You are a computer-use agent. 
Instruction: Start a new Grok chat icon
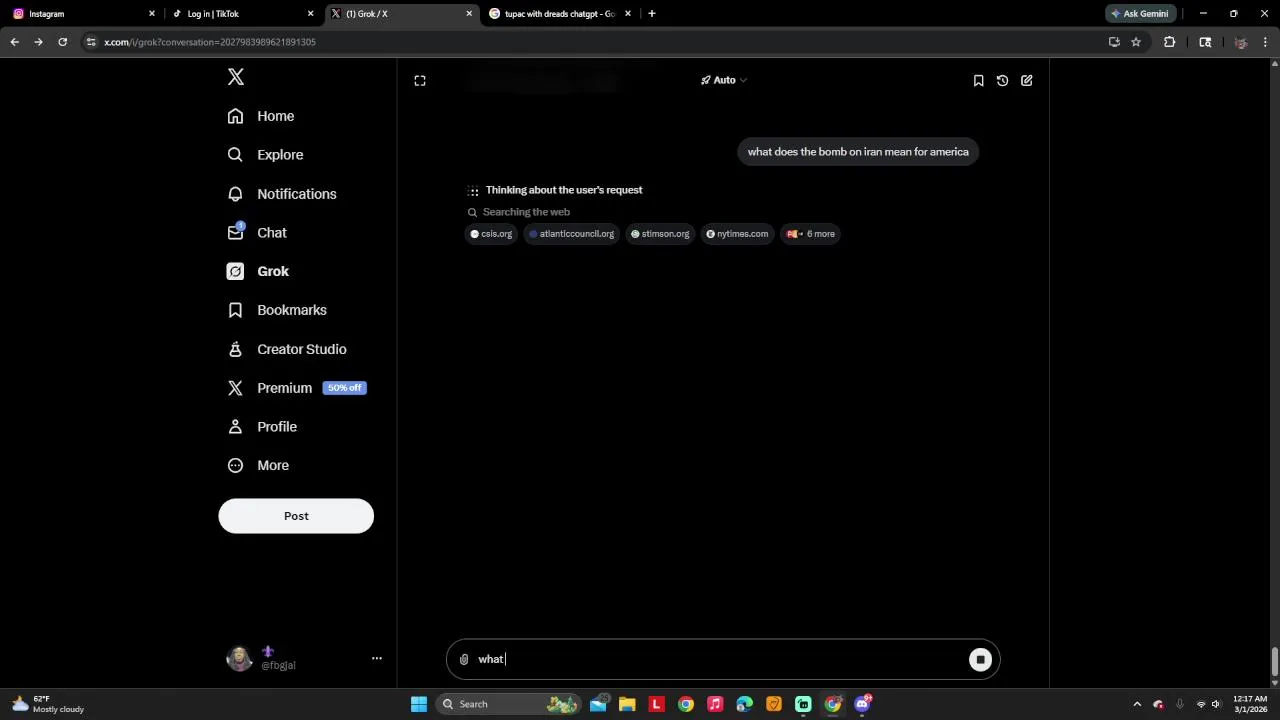(1027, 81)
